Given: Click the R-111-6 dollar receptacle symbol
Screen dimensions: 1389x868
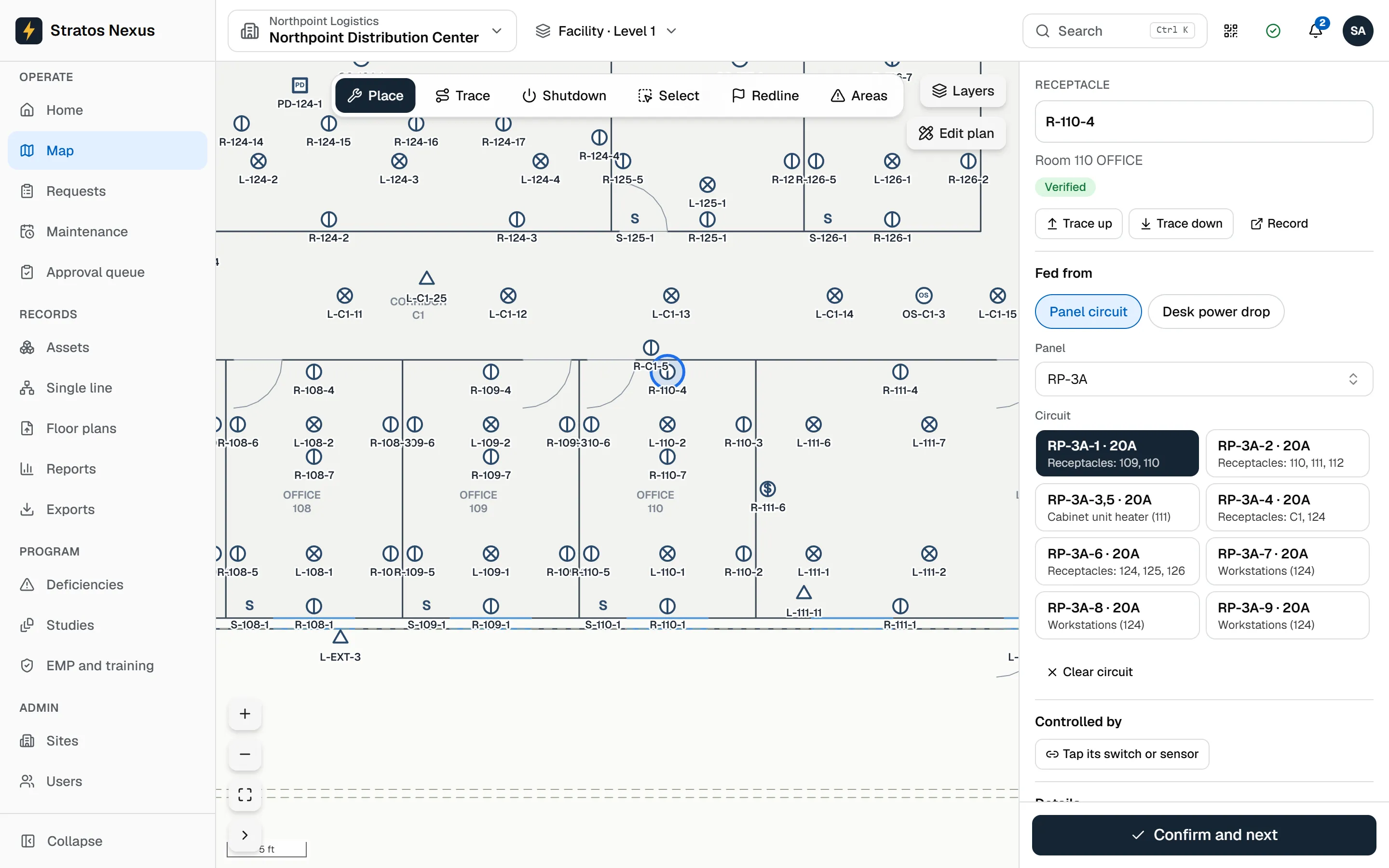Looking at the screenshot, I should [x=768, y=488].
